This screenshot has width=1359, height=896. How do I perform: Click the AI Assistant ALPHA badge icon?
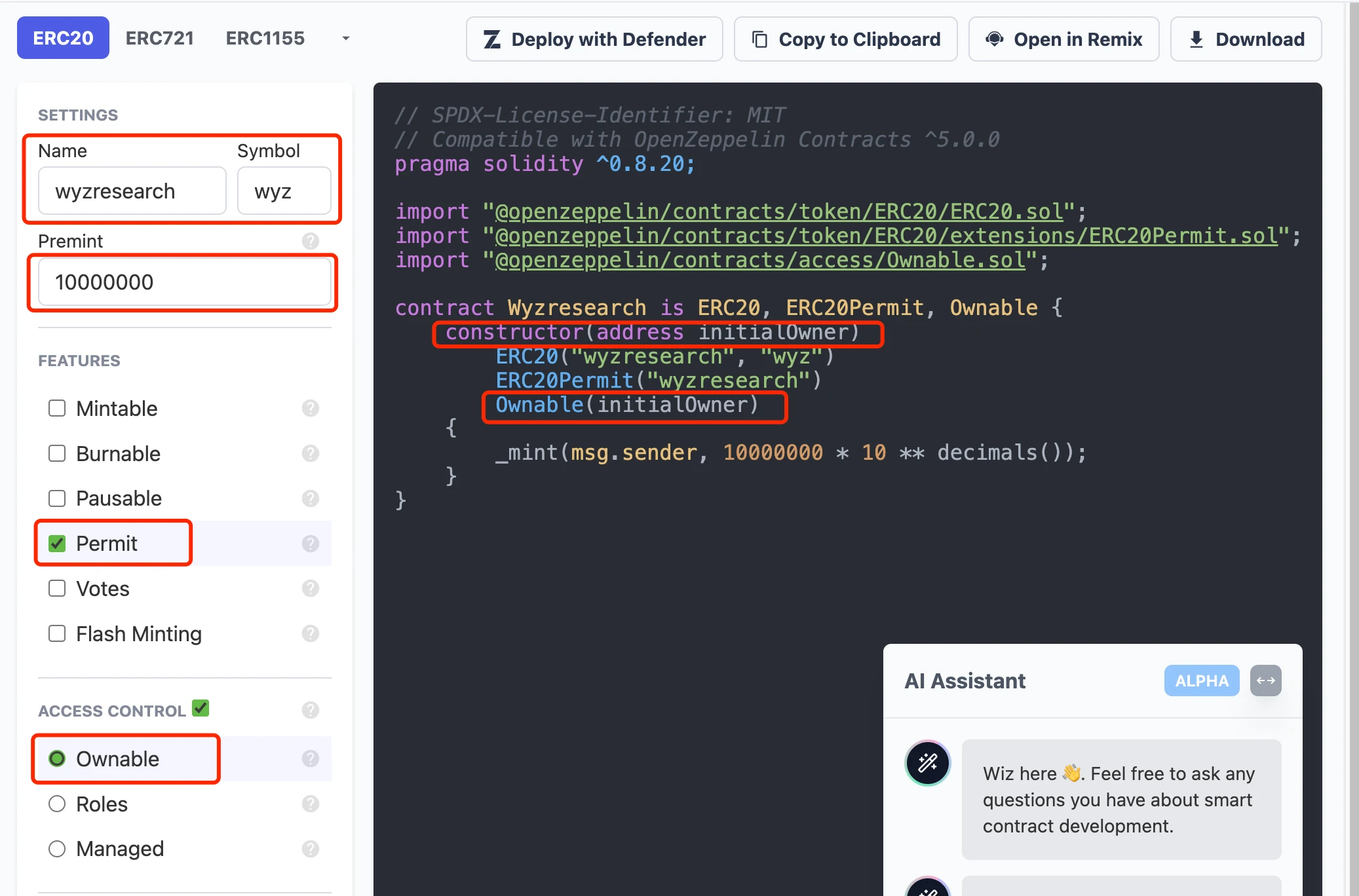point(1200,681)
